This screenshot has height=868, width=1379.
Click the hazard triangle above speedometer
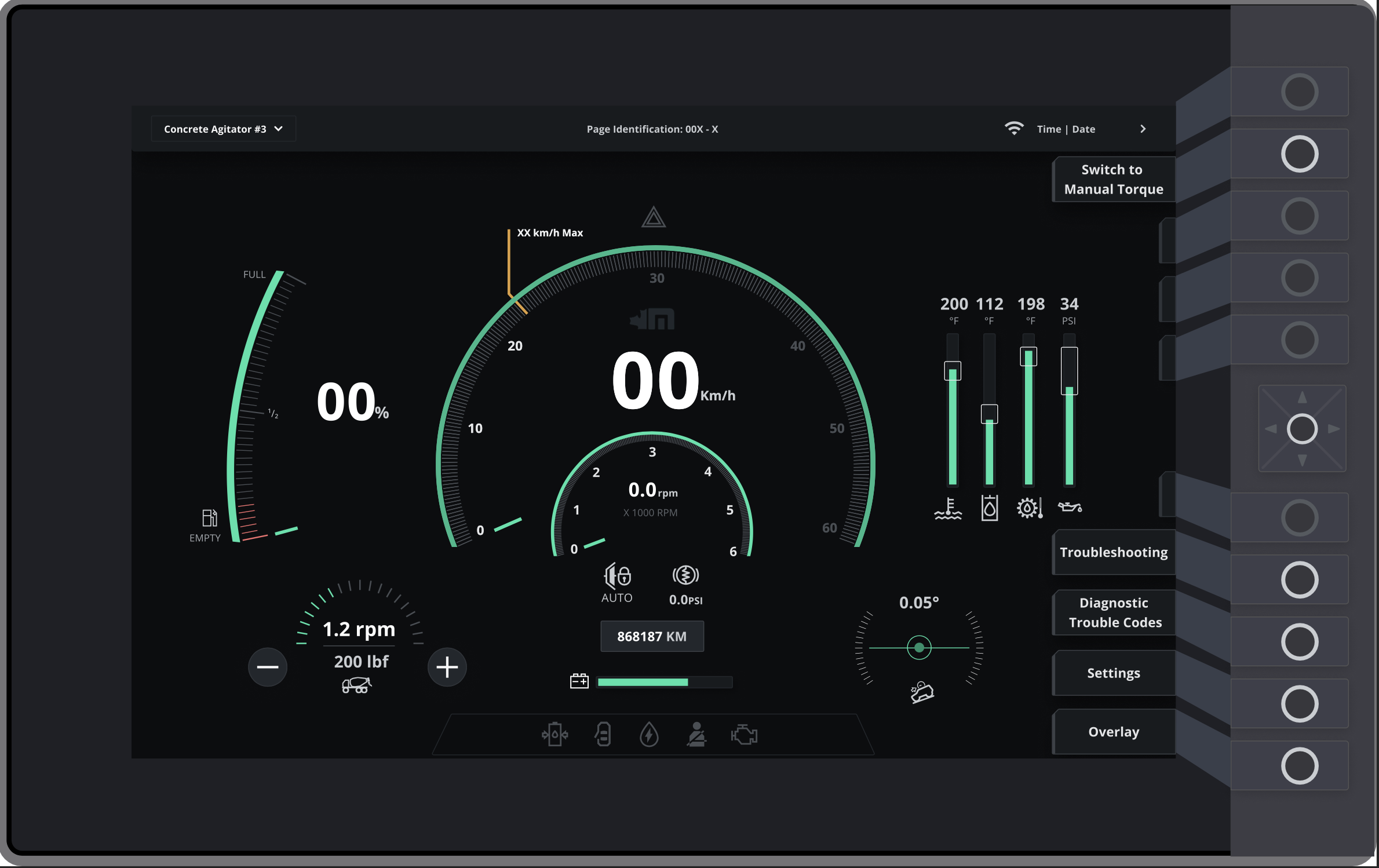(654, 217)
